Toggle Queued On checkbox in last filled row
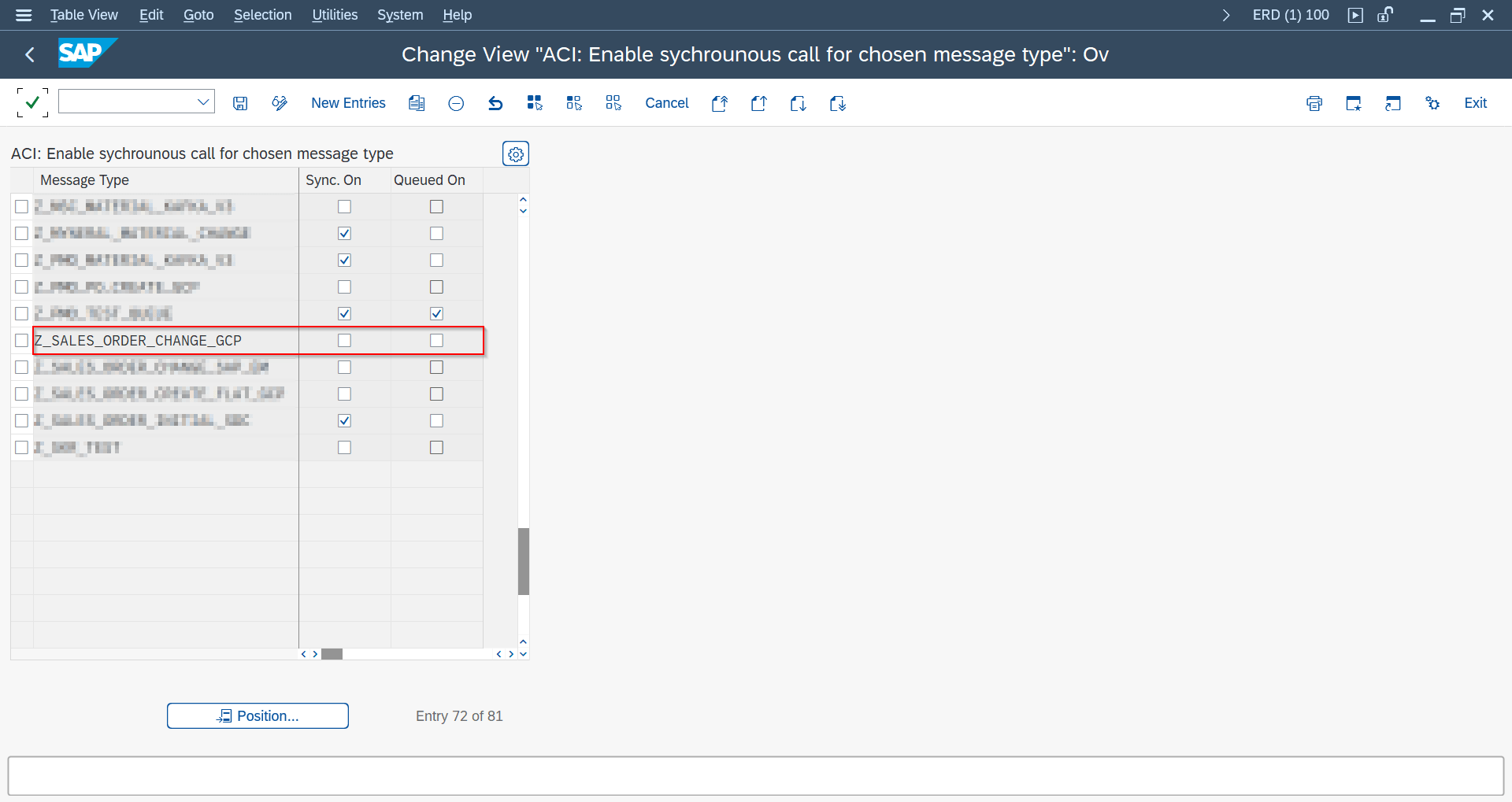This screenshot has height=802, width=1512. (x=436, y=447)
